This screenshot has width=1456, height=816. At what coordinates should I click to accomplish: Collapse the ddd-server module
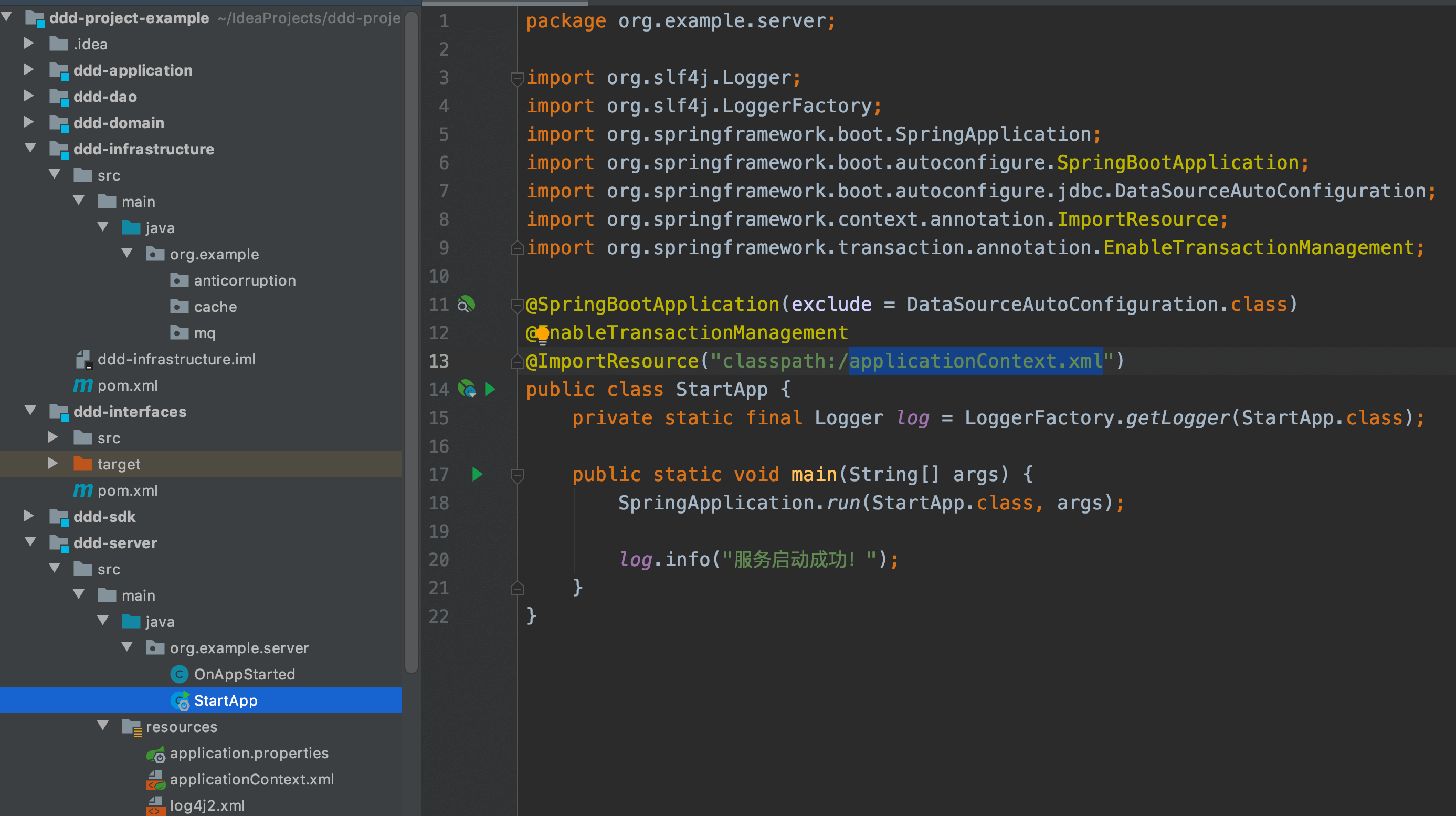30,542
